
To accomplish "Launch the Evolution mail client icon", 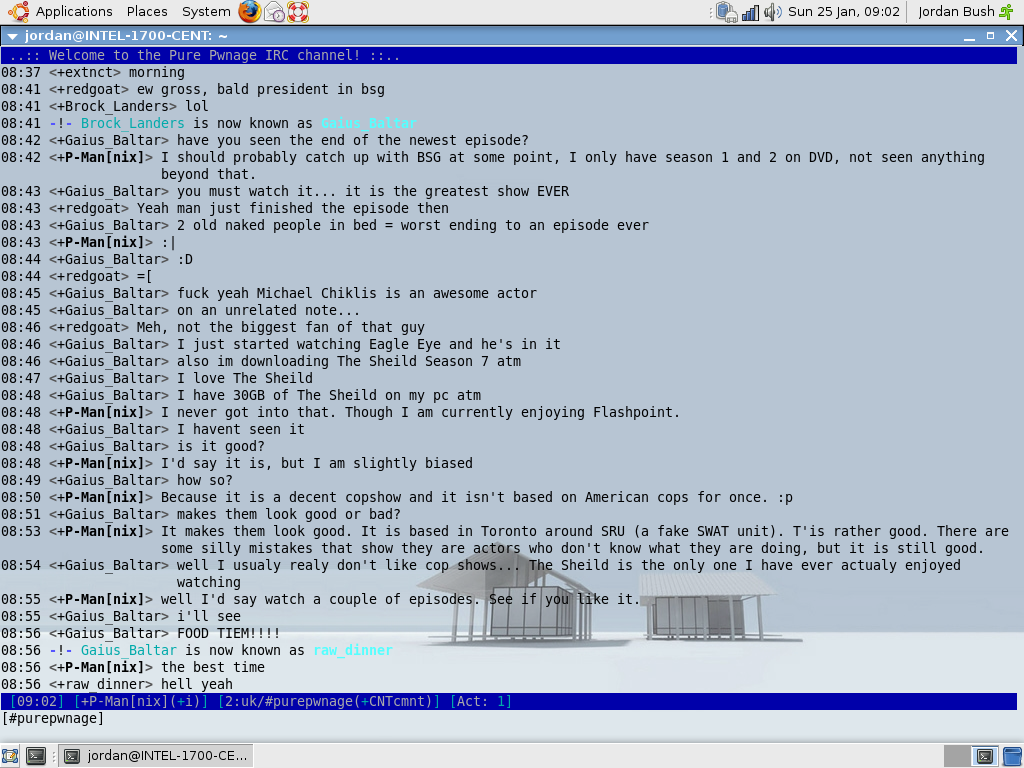I will tap(274, 12).
